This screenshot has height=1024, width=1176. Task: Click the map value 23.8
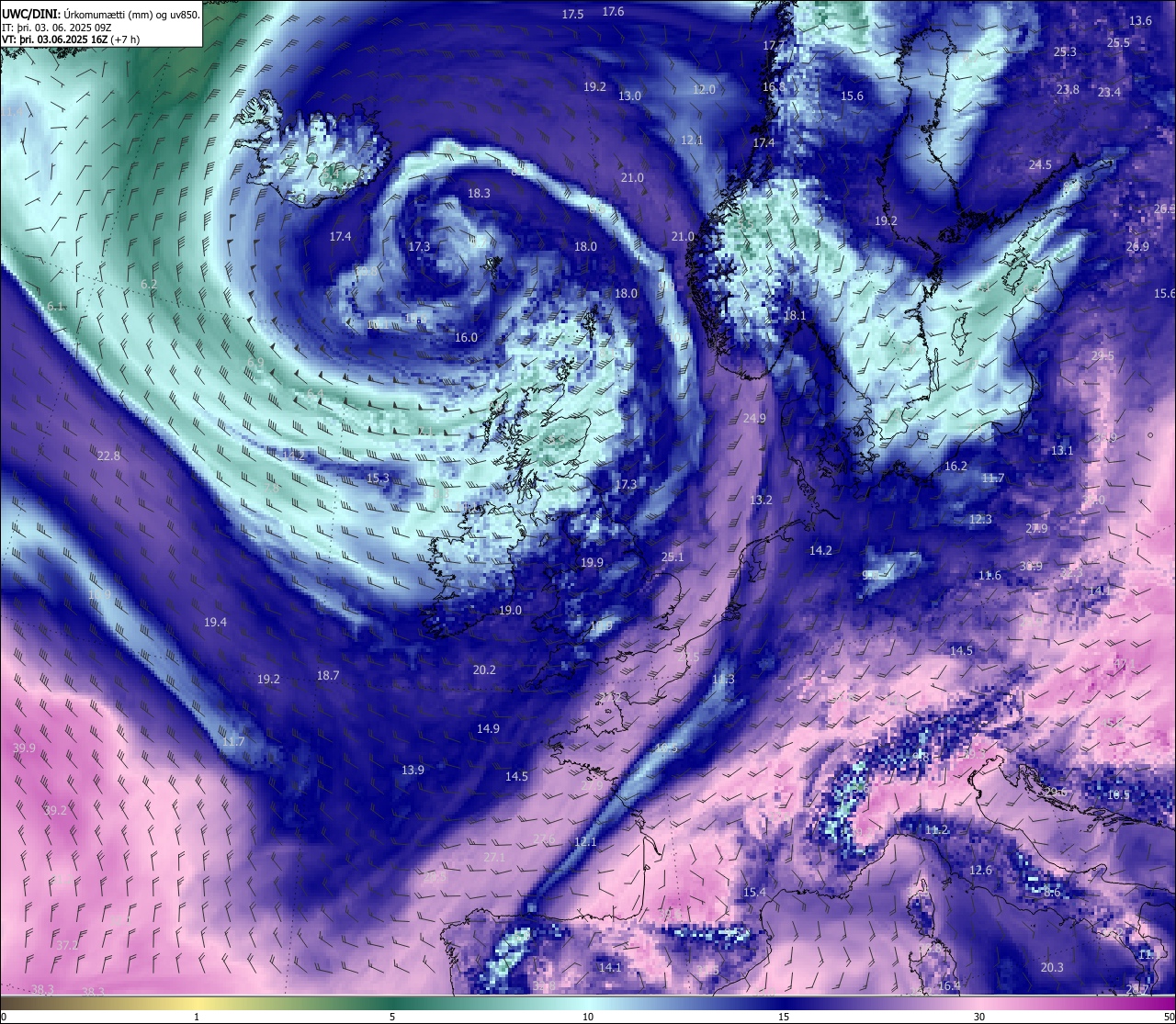point(1068,90)
